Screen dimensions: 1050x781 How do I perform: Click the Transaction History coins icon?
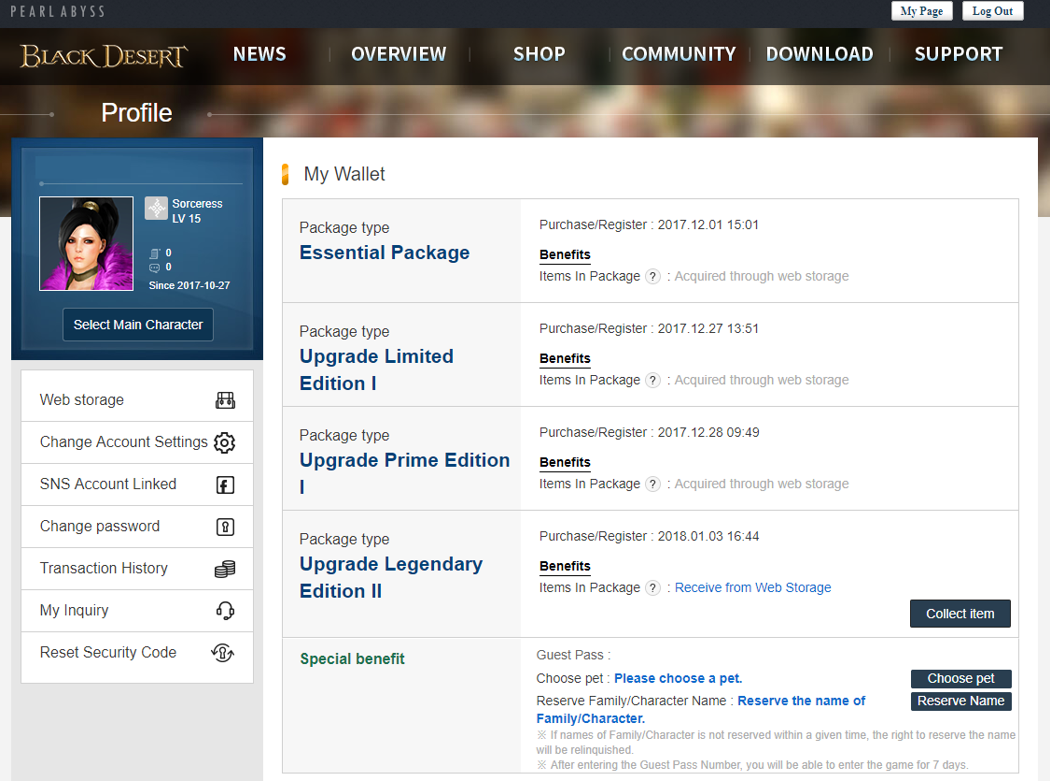[225, 569]
